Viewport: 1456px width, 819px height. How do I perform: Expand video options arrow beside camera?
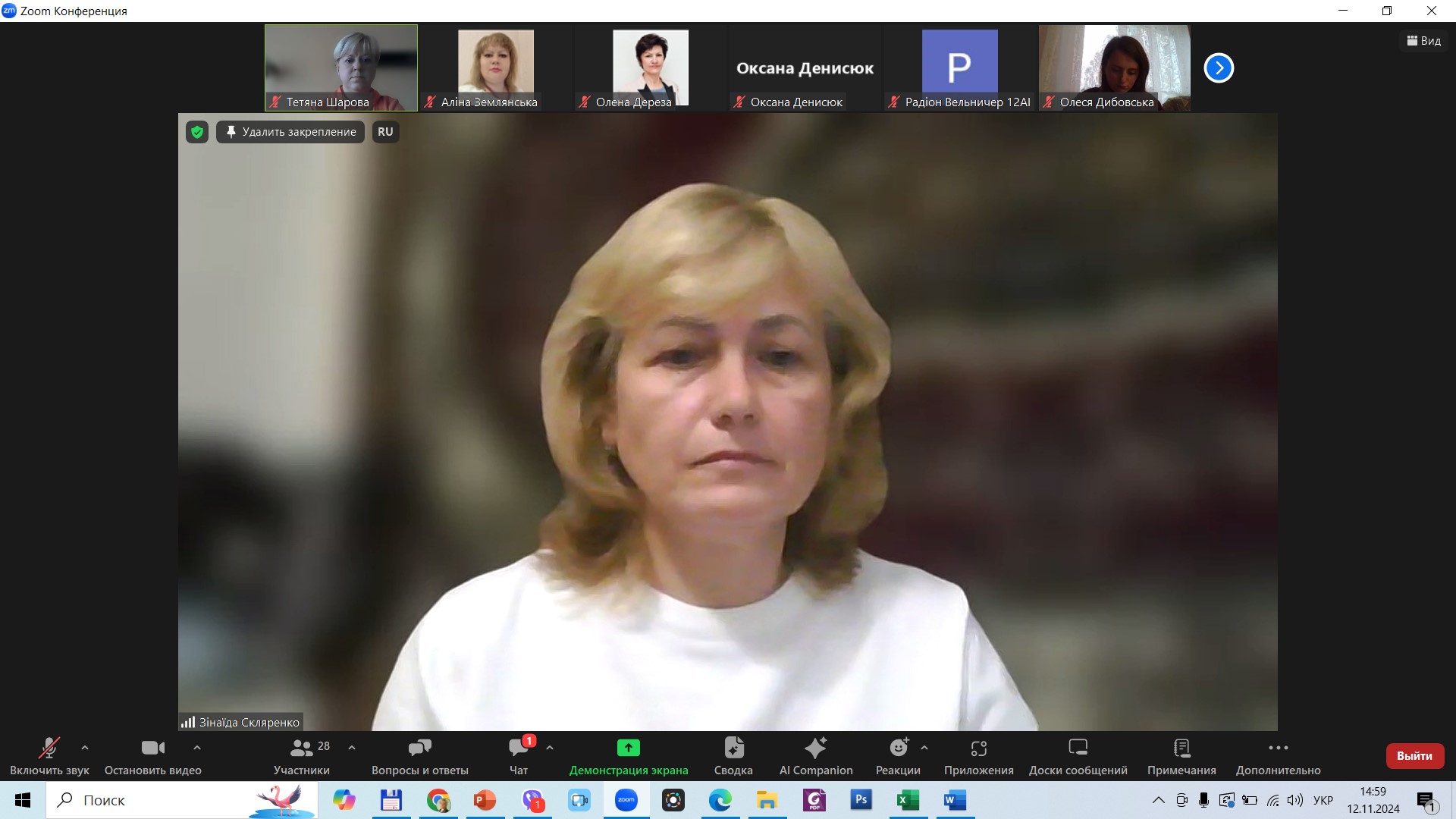pyautogui.click(x=197, y=748)
